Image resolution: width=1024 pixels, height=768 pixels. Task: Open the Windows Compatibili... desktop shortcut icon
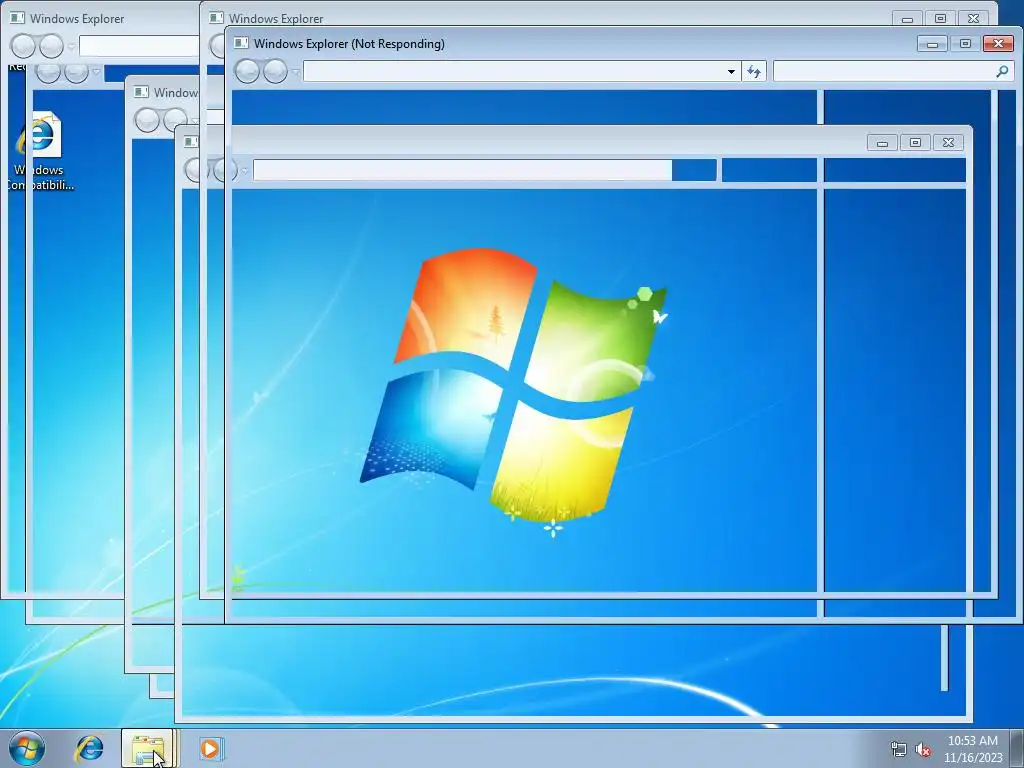point(39,151)
